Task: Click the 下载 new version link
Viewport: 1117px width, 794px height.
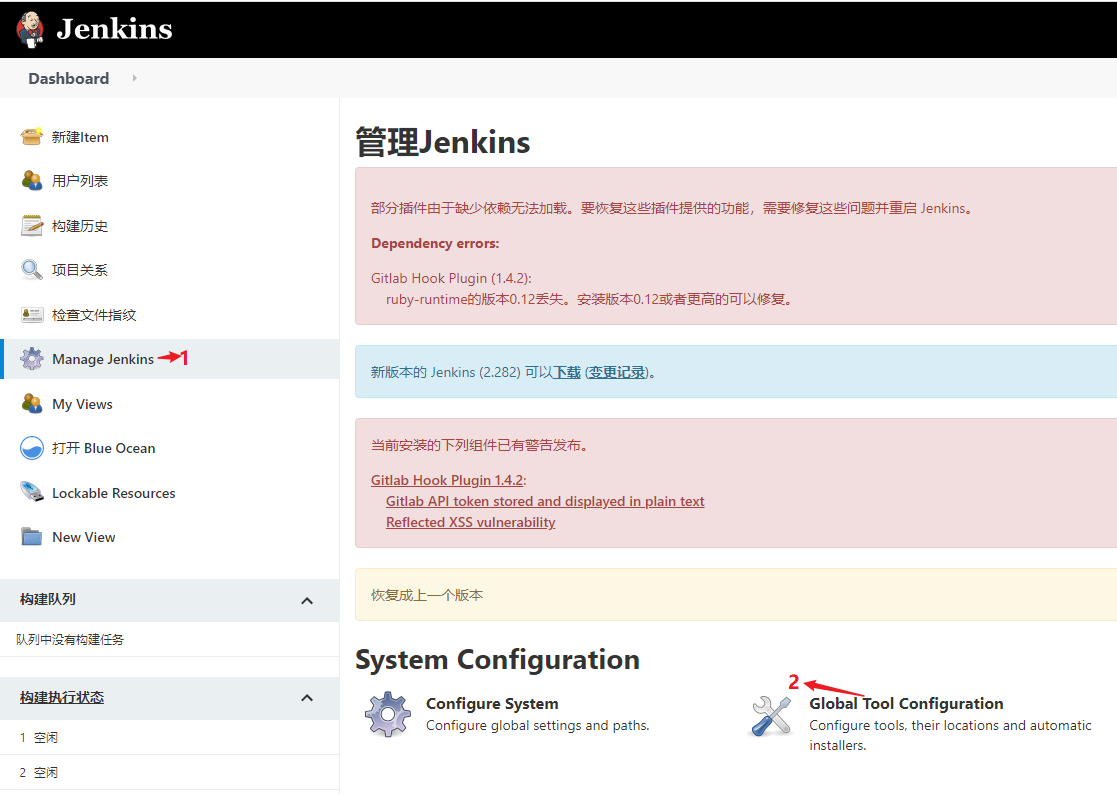Action: tap(567, 372)
